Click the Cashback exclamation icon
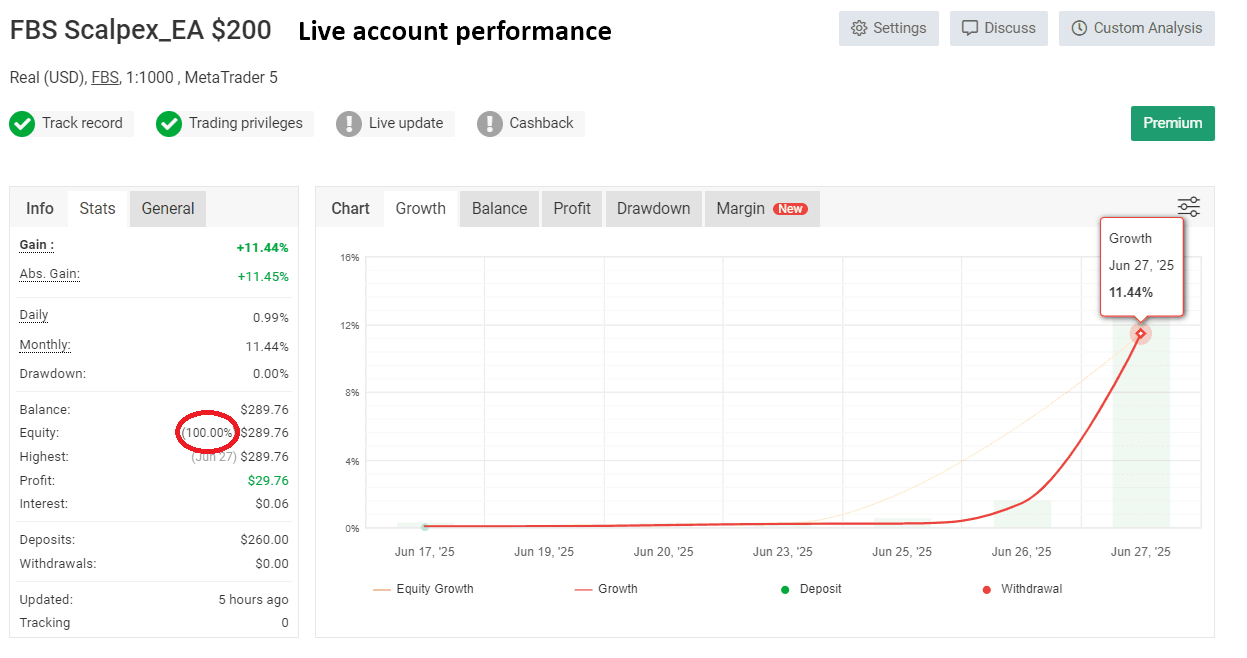1247x658 pixels. click(x=490, y=124)
